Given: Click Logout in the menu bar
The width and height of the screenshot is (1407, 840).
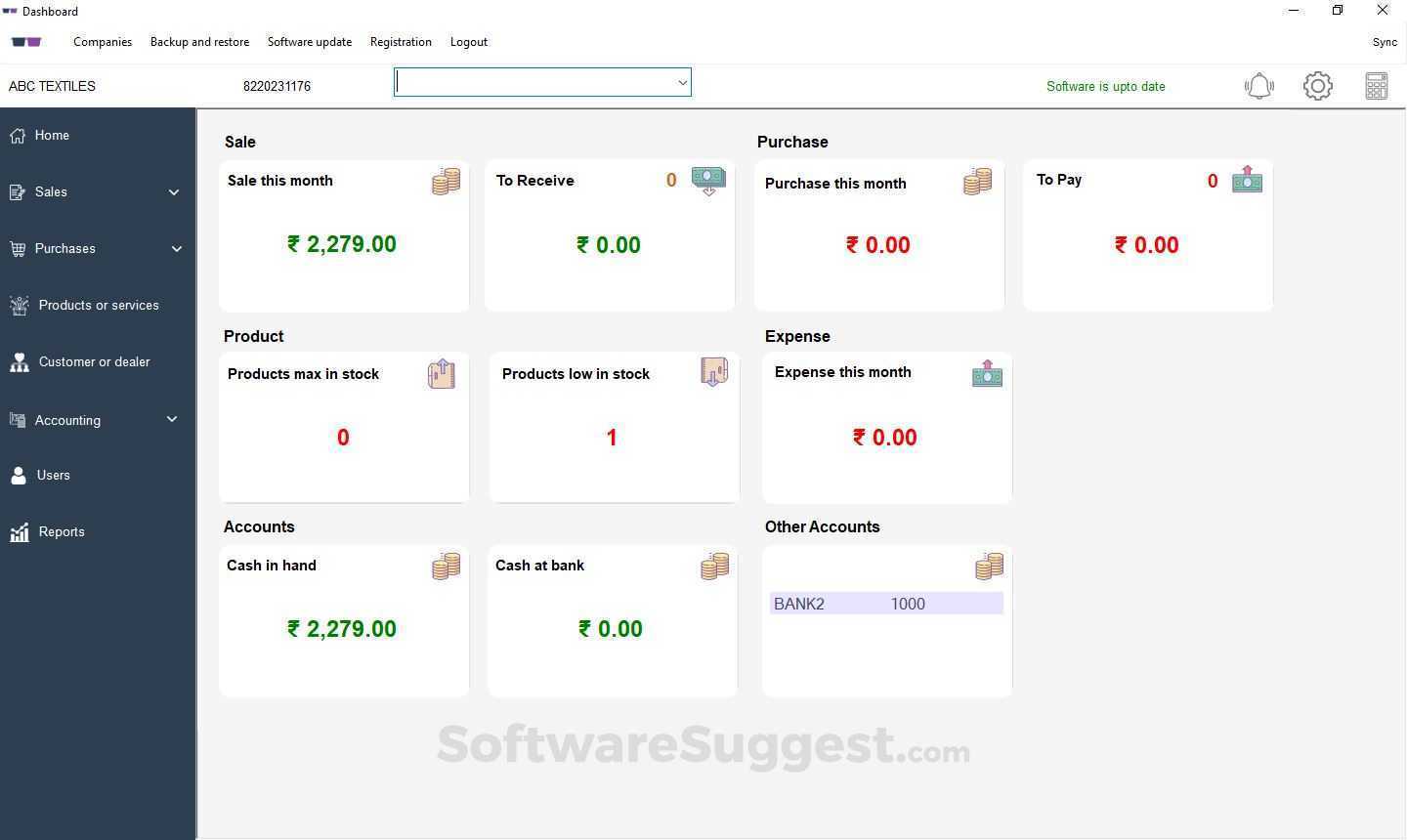Looking at the screenshot, I should pos(468,41).
